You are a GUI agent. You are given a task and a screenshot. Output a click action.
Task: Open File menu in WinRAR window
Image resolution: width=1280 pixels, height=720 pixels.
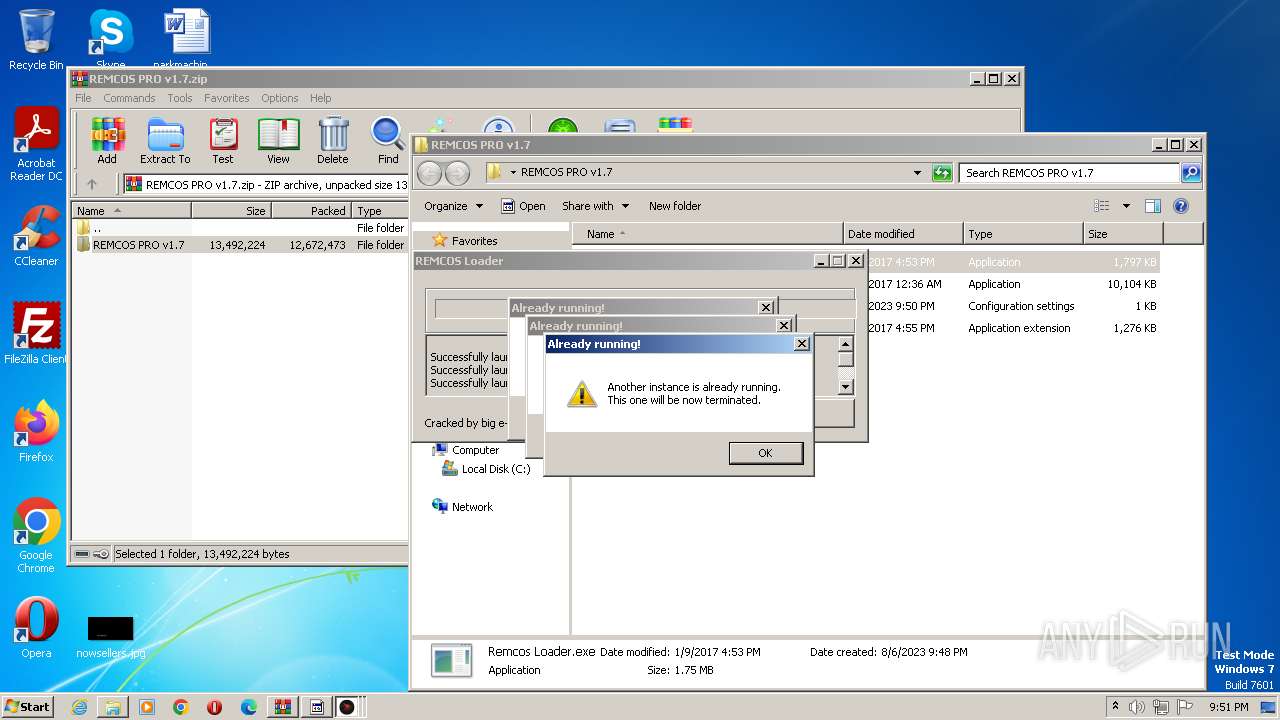[83, 98]
